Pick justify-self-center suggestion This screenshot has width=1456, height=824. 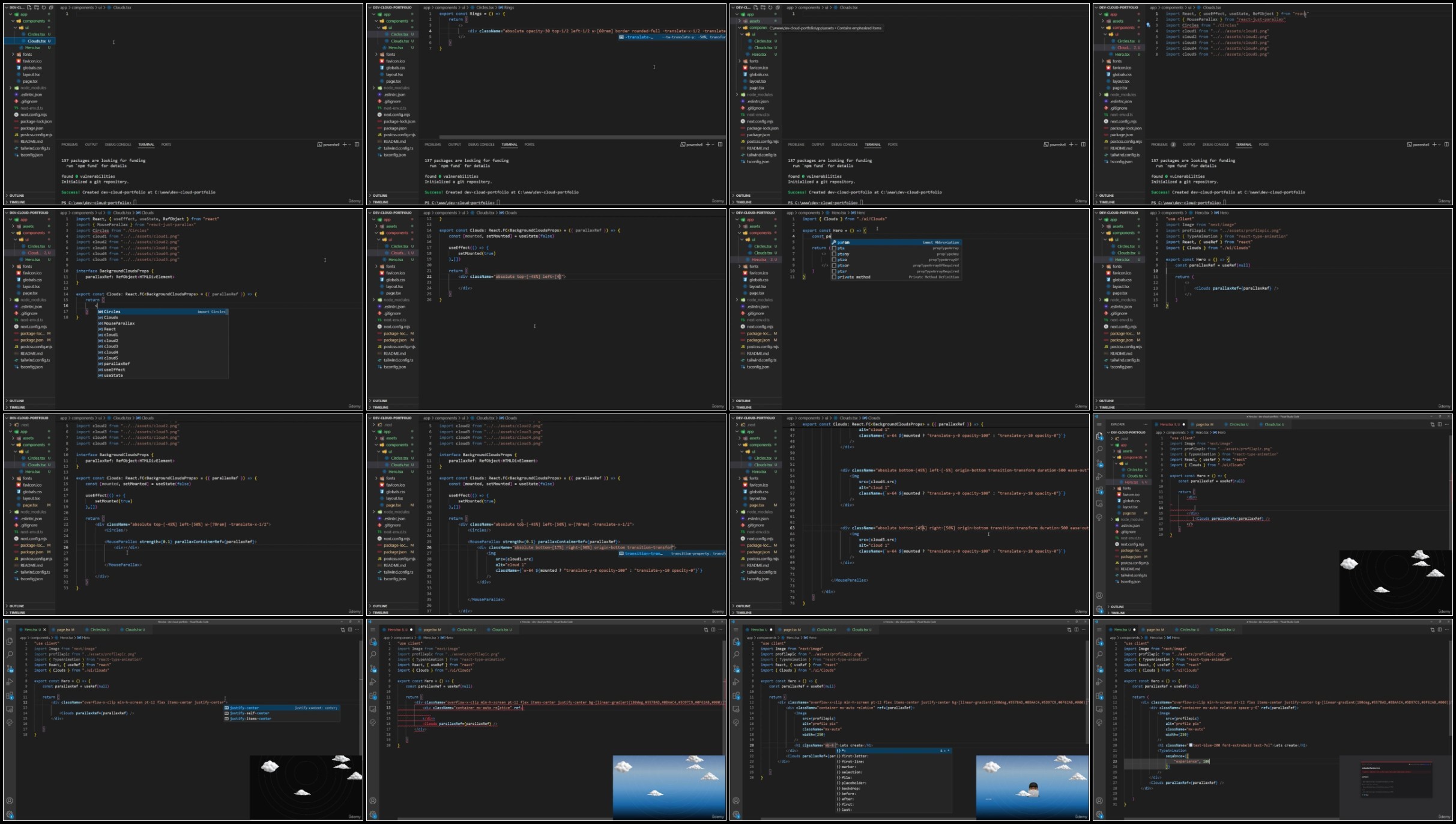(x=282, y=713)
